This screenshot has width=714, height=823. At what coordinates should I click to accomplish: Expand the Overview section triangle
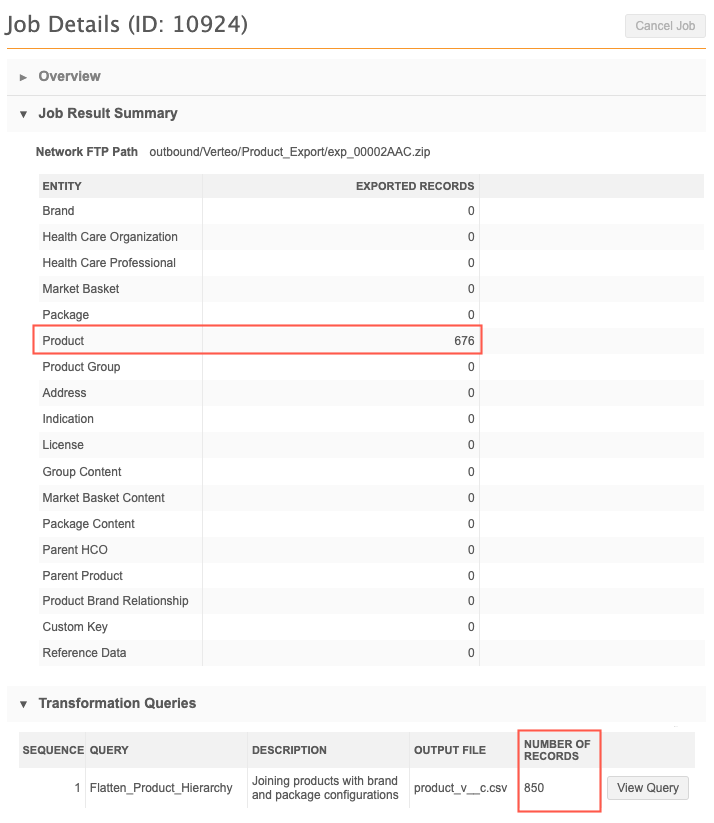click(x=23, y=77)
